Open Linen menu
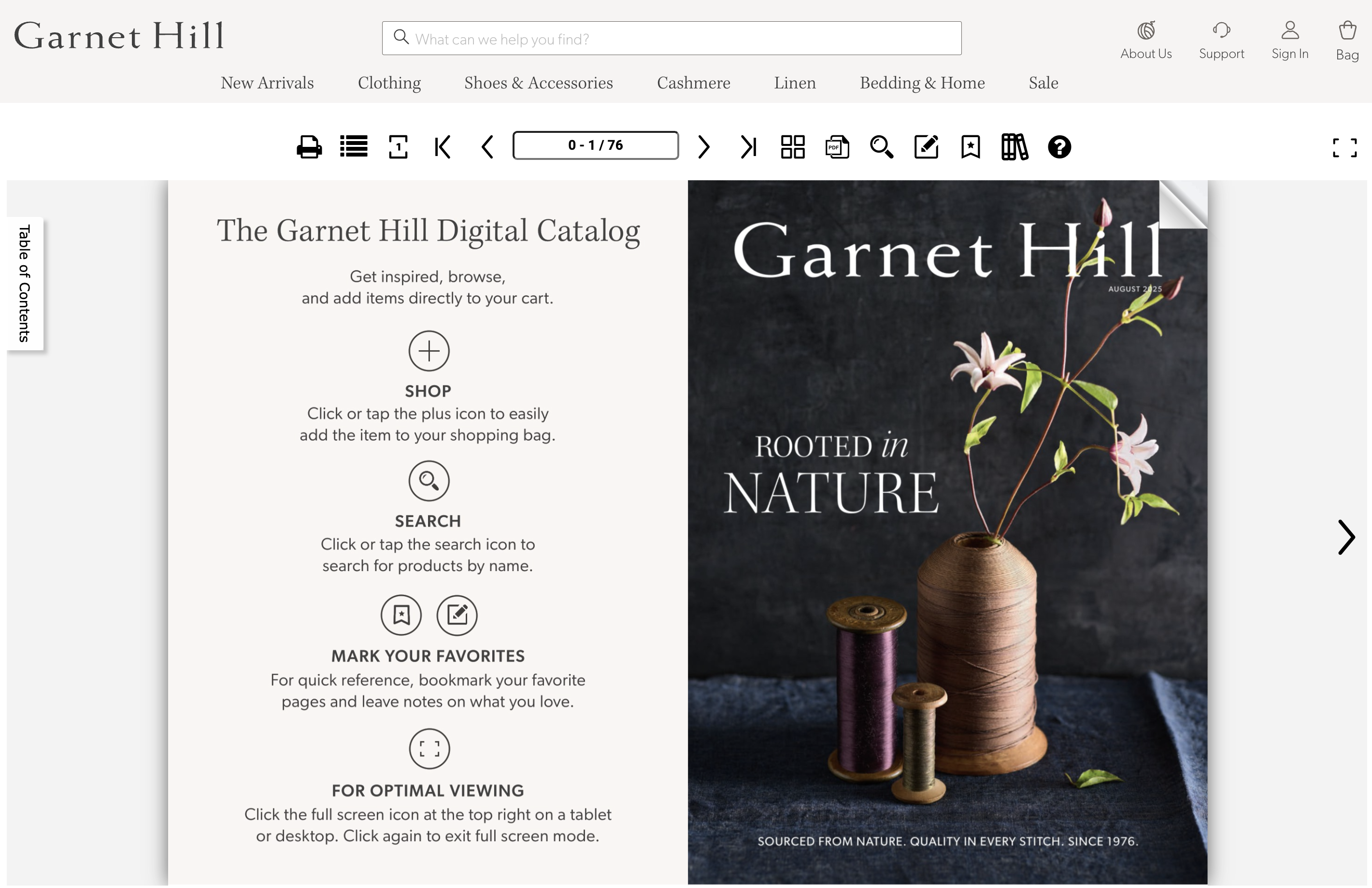 [x=795, y=83]
